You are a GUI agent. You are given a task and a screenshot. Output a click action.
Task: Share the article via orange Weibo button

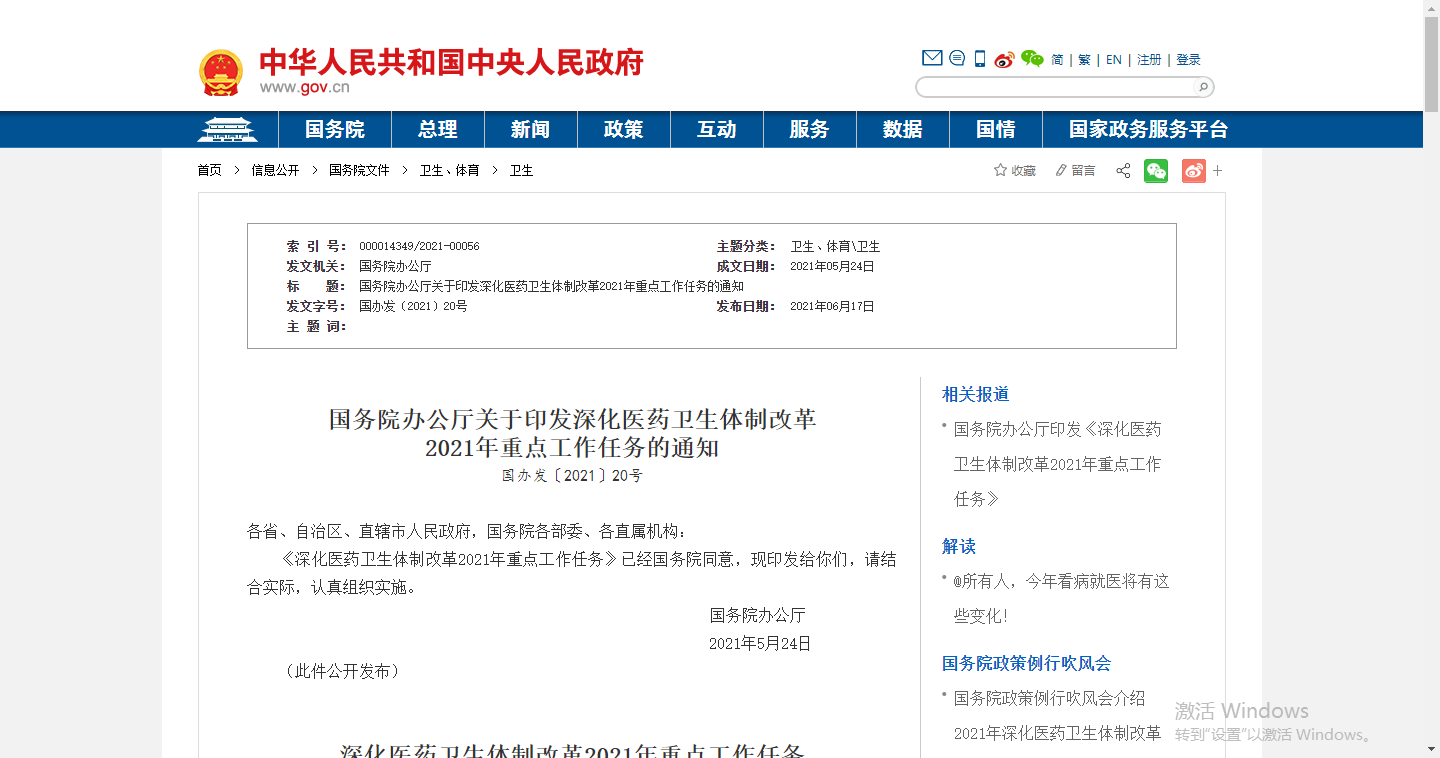pyautogui.click(x=1193, y=171)
